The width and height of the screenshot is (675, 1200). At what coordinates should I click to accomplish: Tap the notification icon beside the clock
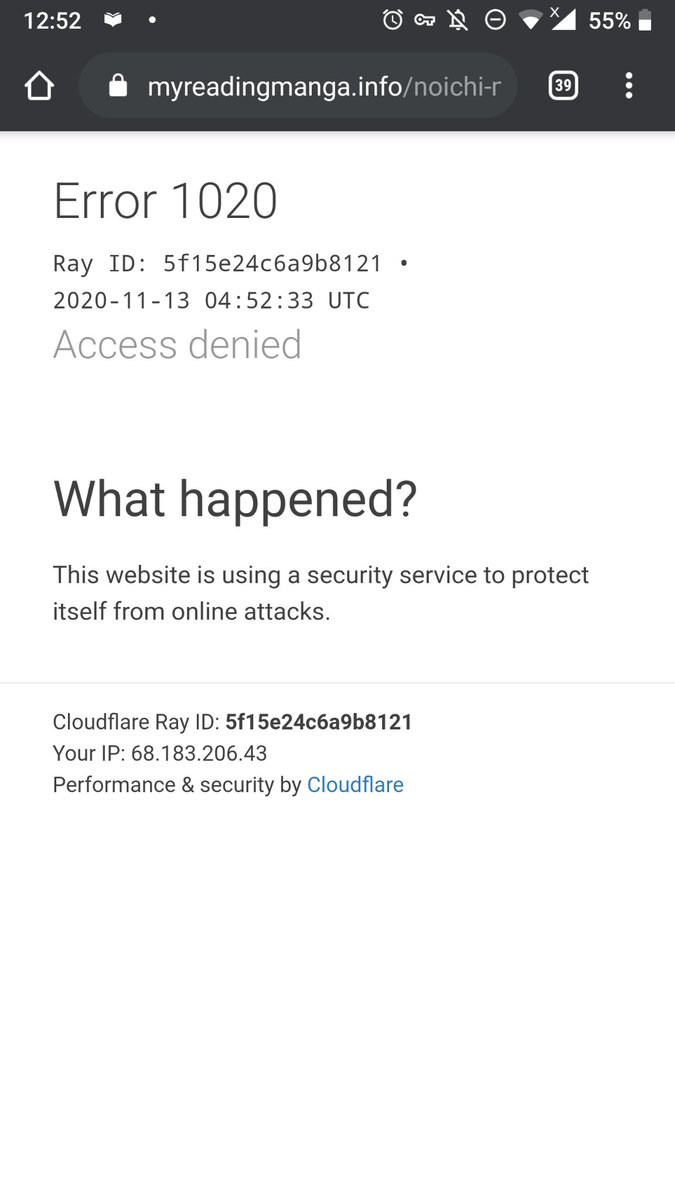[x=113, y=20]
